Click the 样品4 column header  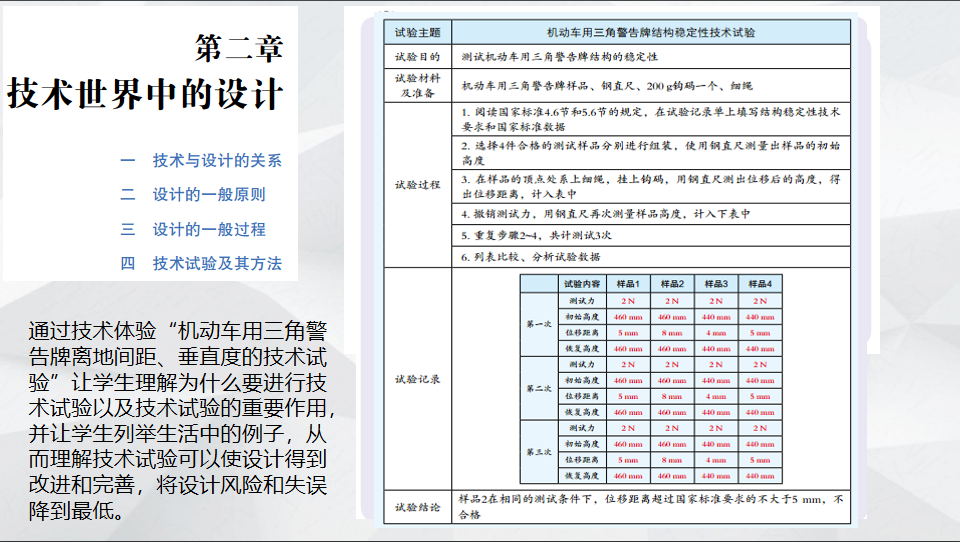[x=759, y=284]
